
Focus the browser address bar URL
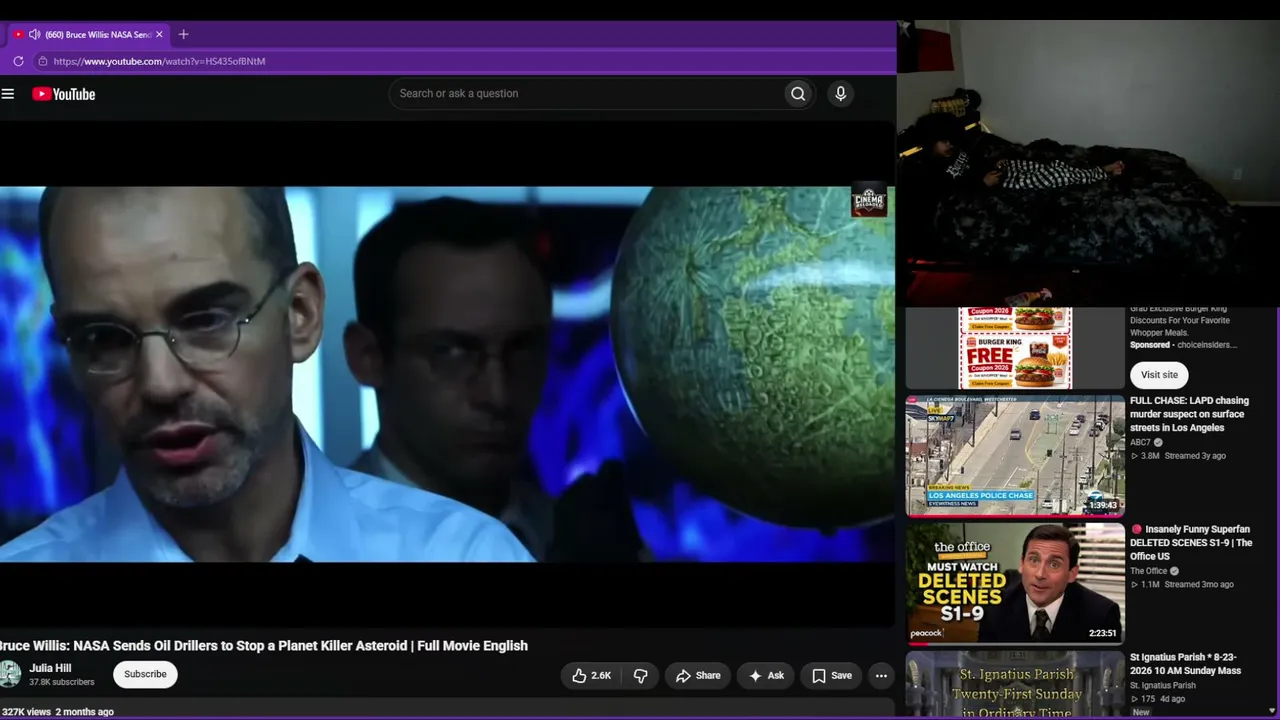[x=159, y=61]
